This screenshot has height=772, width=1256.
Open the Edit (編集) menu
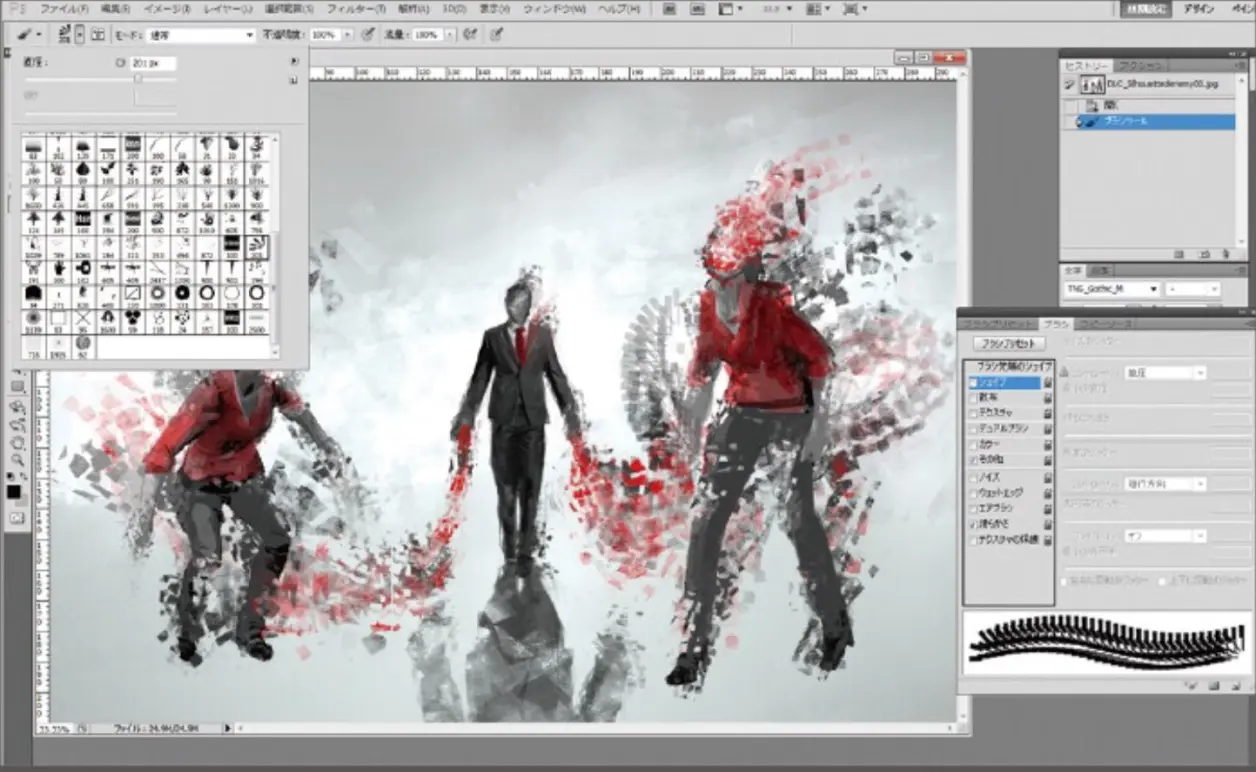coord(115,8)
